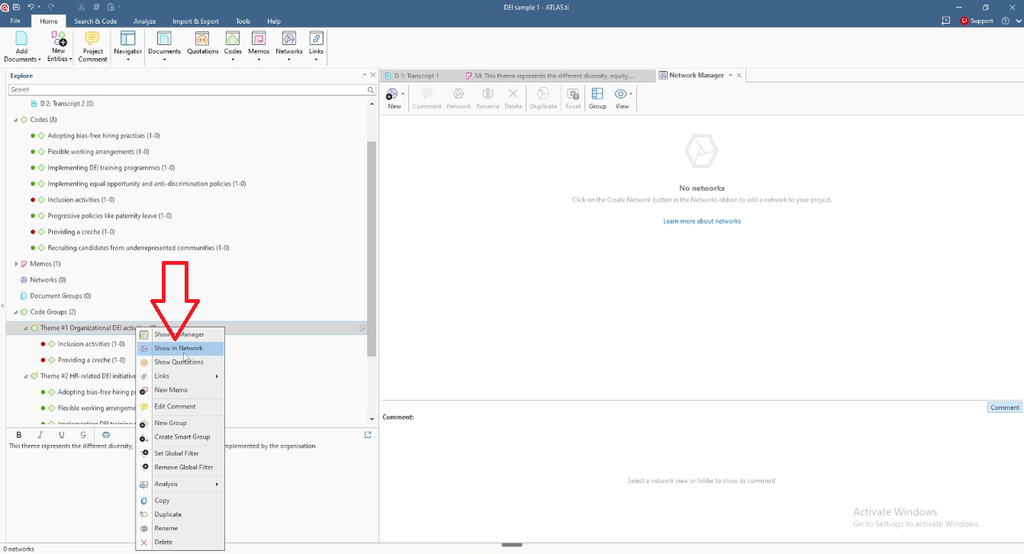Image resolution: width=1024 pixels, height=554 pixels.
Task: Close the Network Manager tab
Action: point(739,75)
